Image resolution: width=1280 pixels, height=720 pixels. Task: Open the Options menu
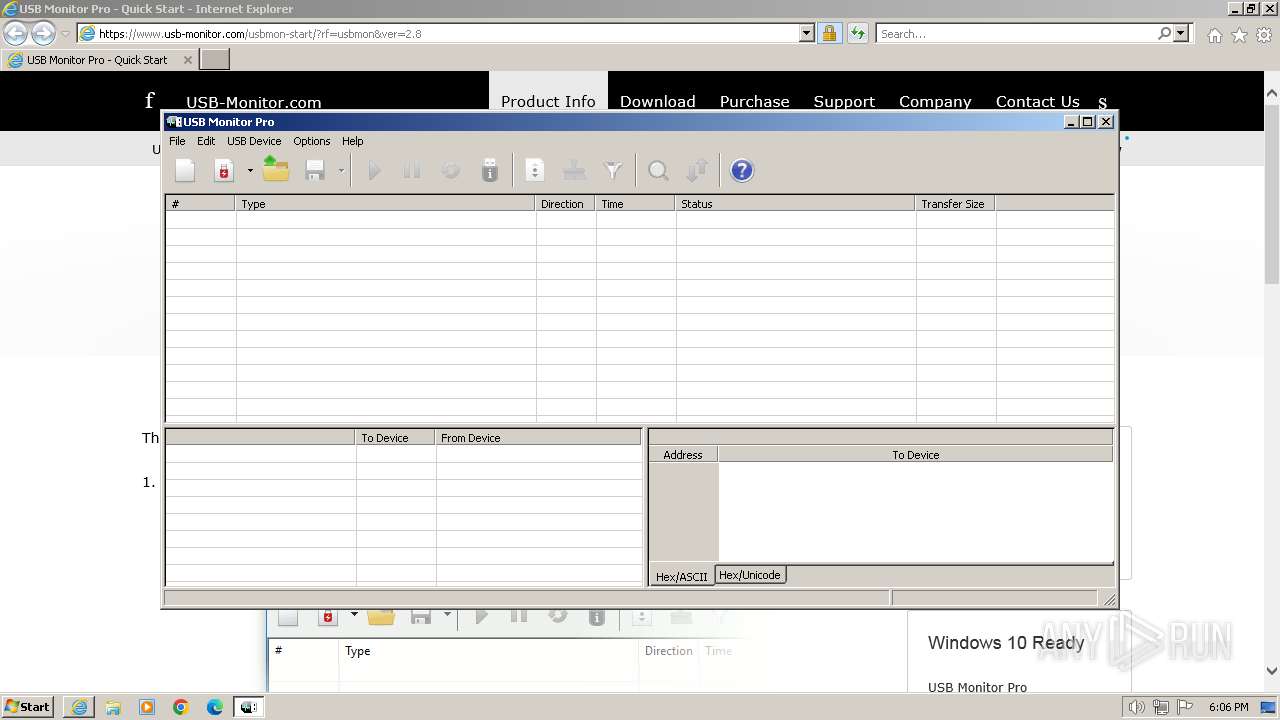(x=312, y=141)
